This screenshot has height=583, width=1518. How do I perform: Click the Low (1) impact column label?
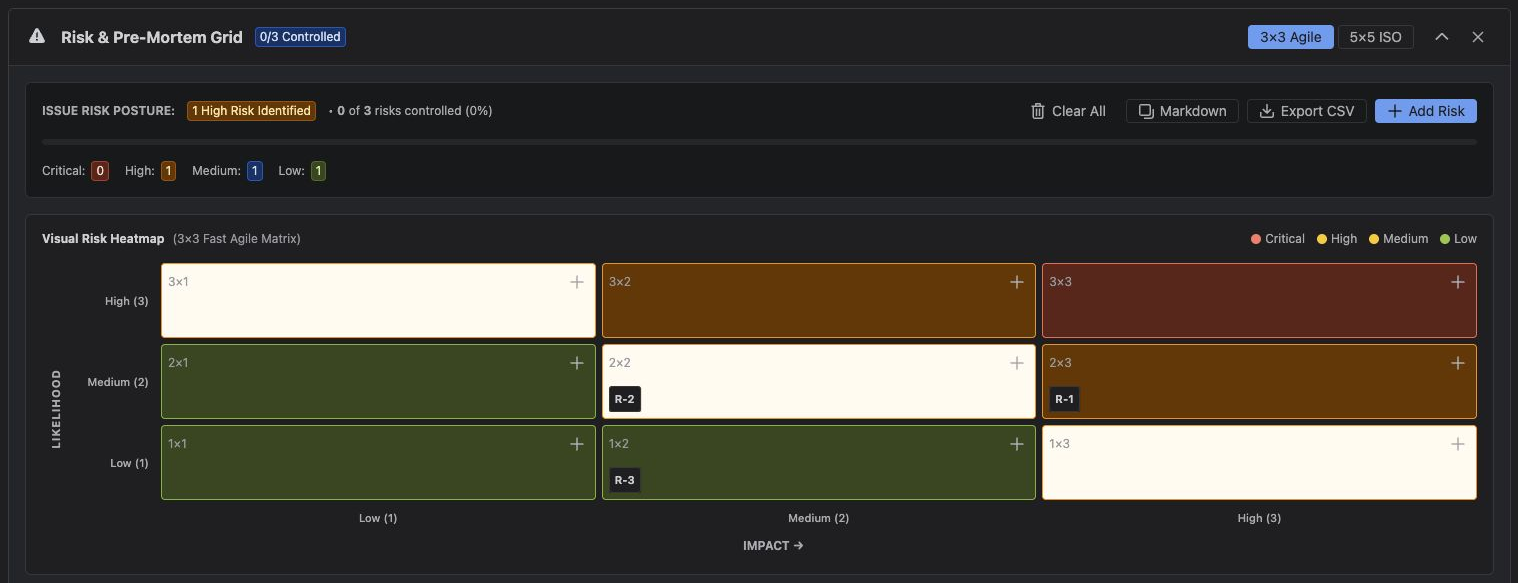click(378, 518)
